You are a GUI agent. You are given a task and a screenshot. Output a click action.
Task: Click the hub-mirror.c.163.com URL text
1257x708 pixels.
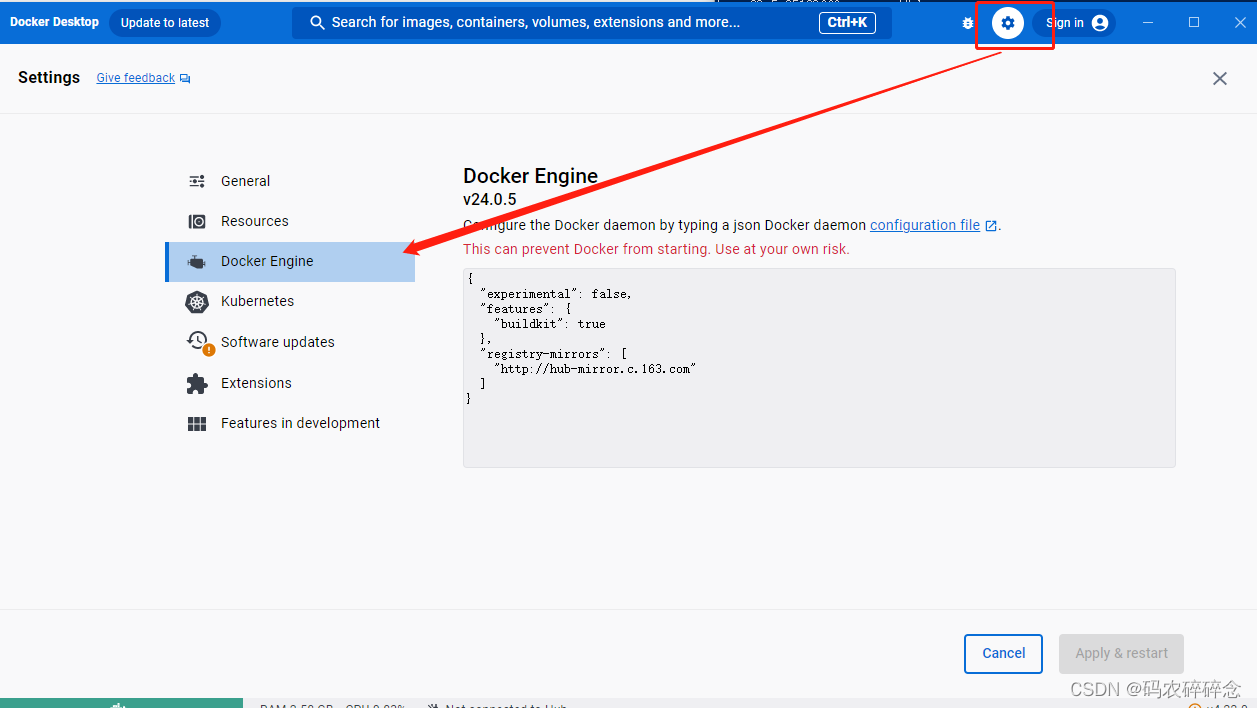click(595, 369)
